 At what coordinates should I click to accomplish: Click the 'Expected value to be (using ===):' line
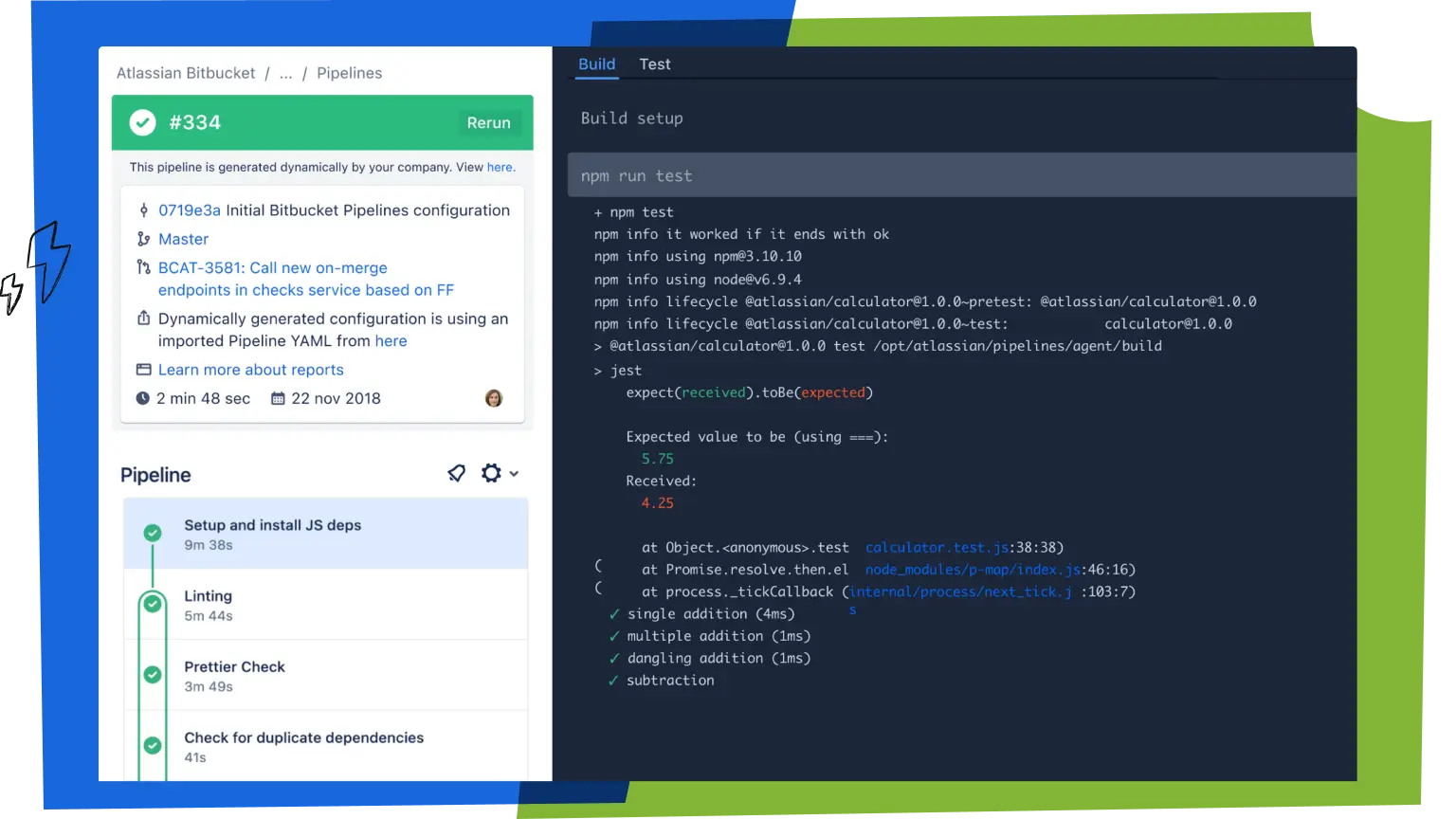757,437
